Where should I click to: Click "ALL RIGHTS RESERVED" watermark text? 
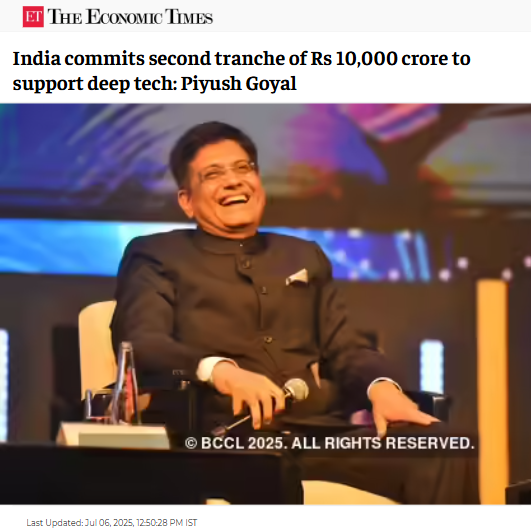click(383, 443)
